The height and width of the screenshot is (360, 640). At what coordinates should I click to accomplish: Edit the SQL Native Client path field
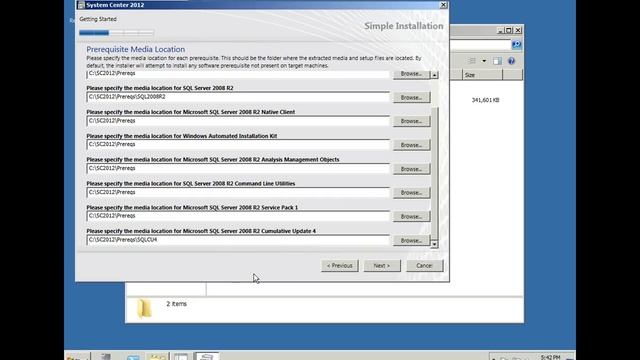pyautogui.click(x=238, y=121)
